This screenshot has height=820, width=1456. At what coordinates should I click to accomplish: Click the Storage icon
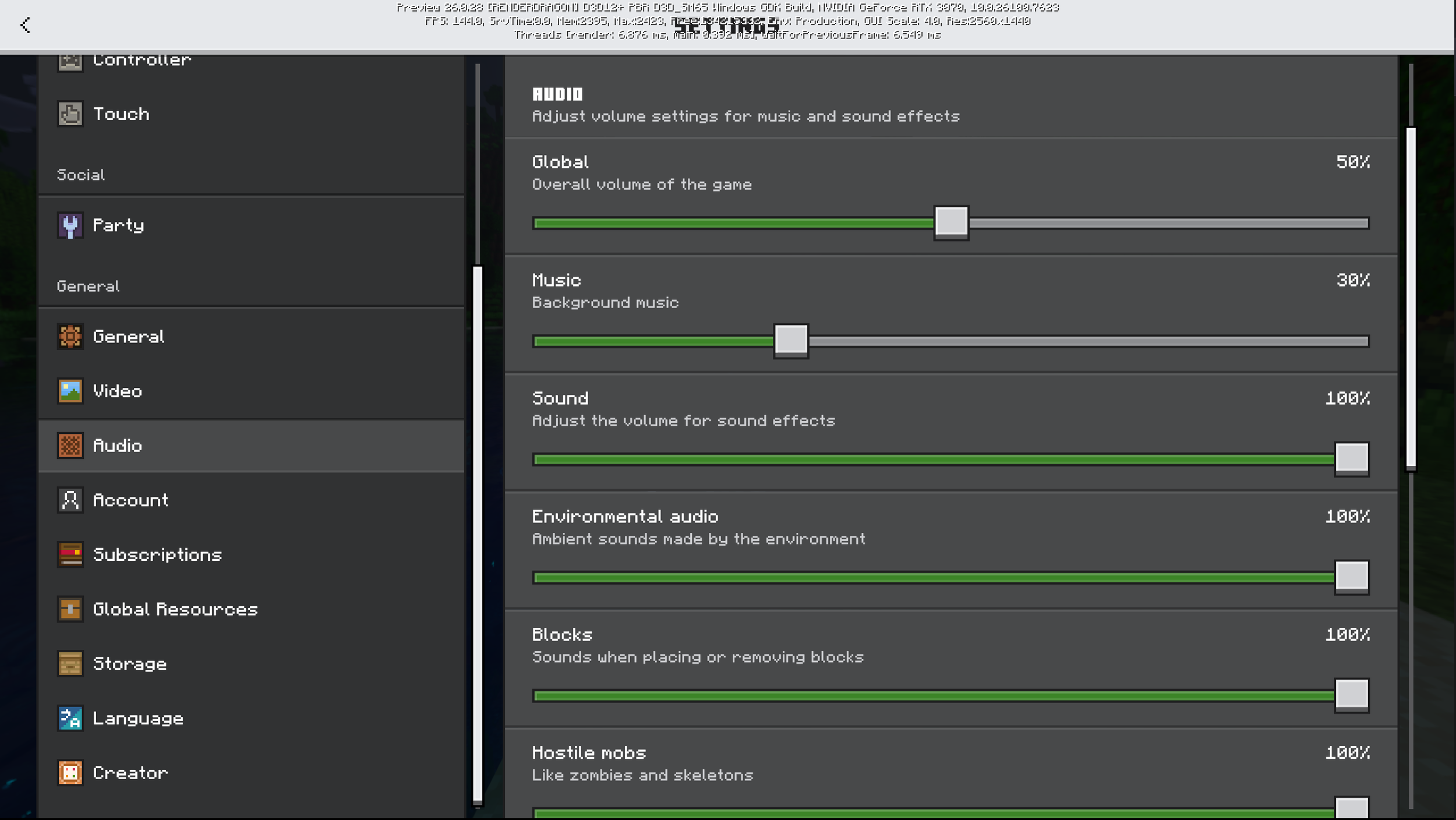pyautogui.click(x=70, y=664)
